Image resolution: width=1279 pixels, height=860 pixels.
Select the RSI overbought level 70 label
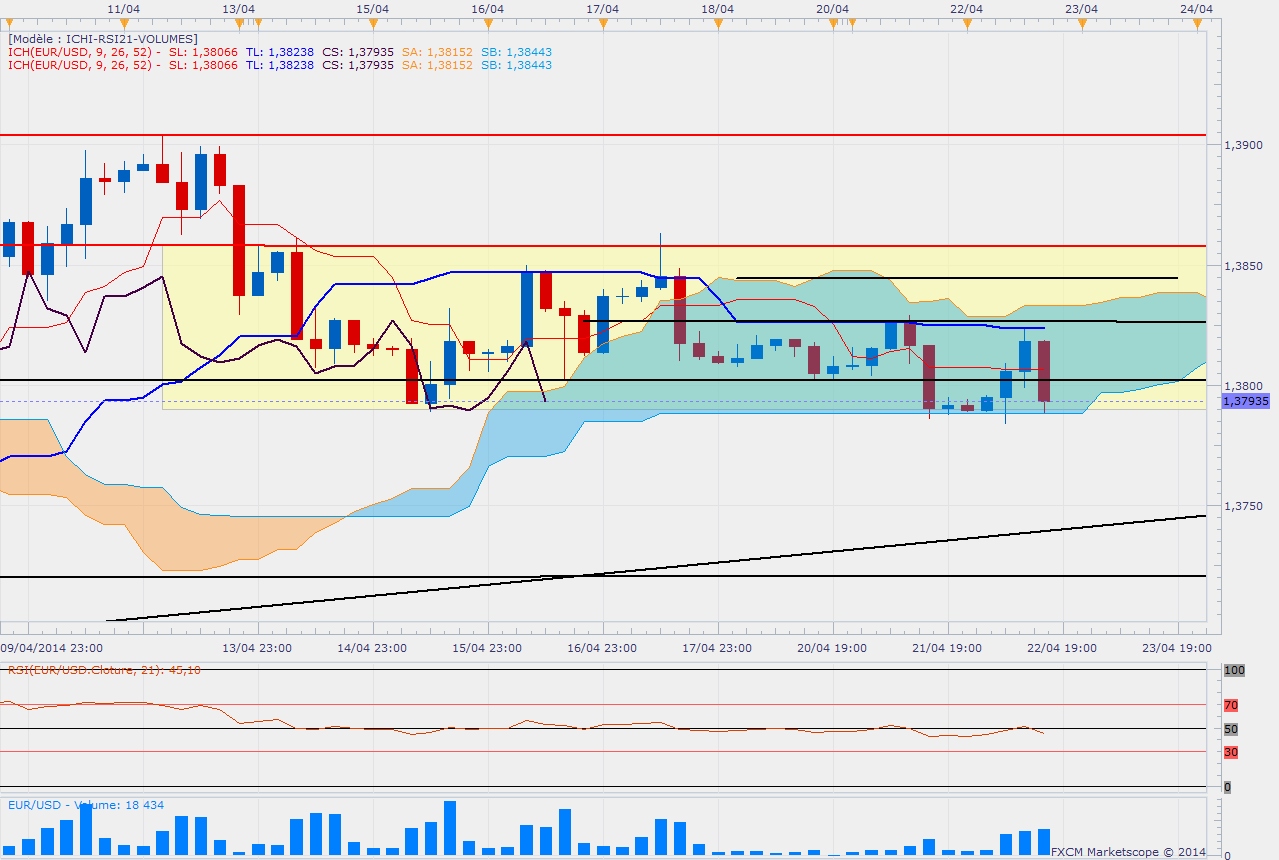click(x=1231, y=705)
